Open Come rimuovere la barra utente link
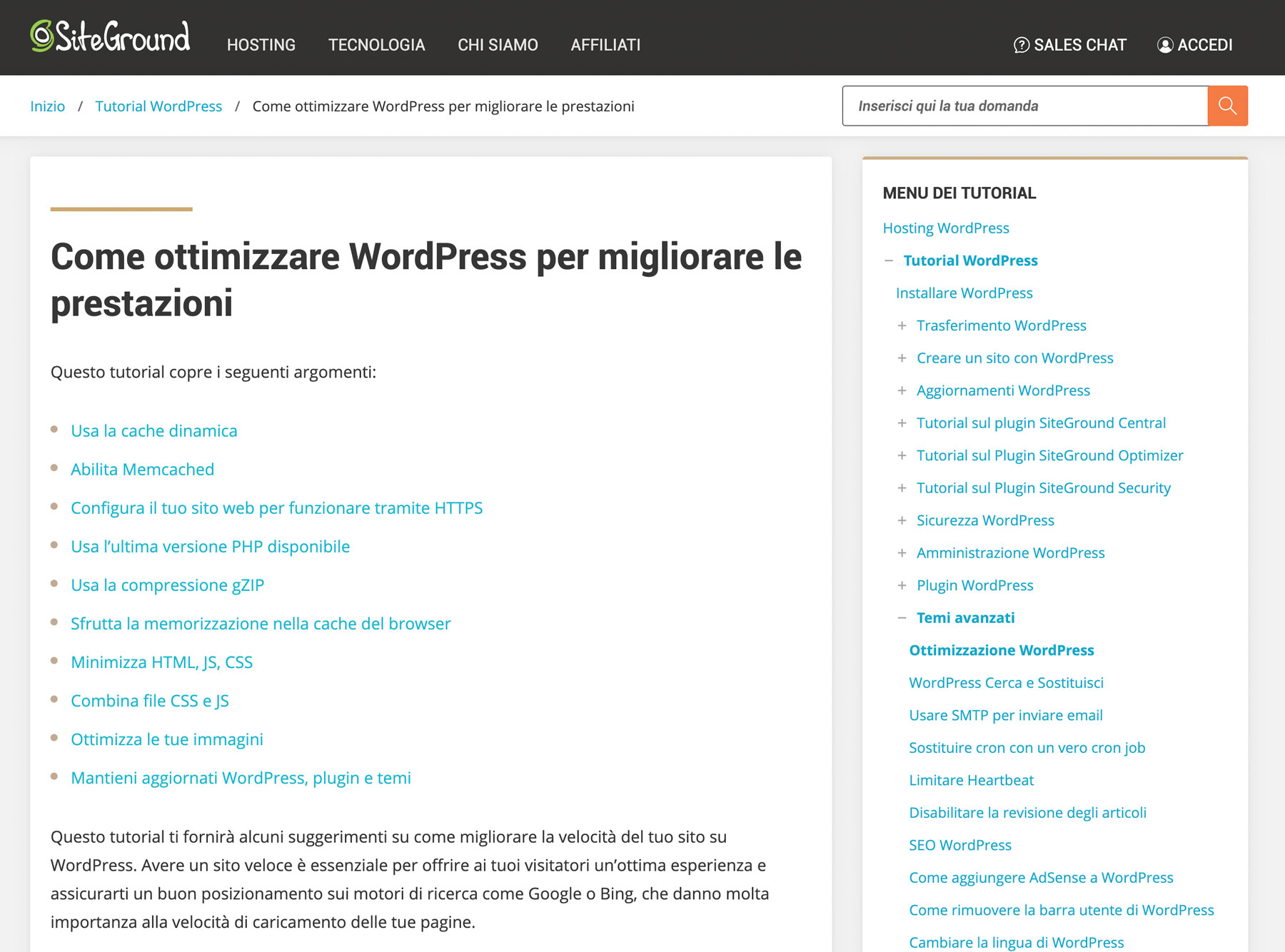Screen dimensions: 1285x952 (1061, 910)
